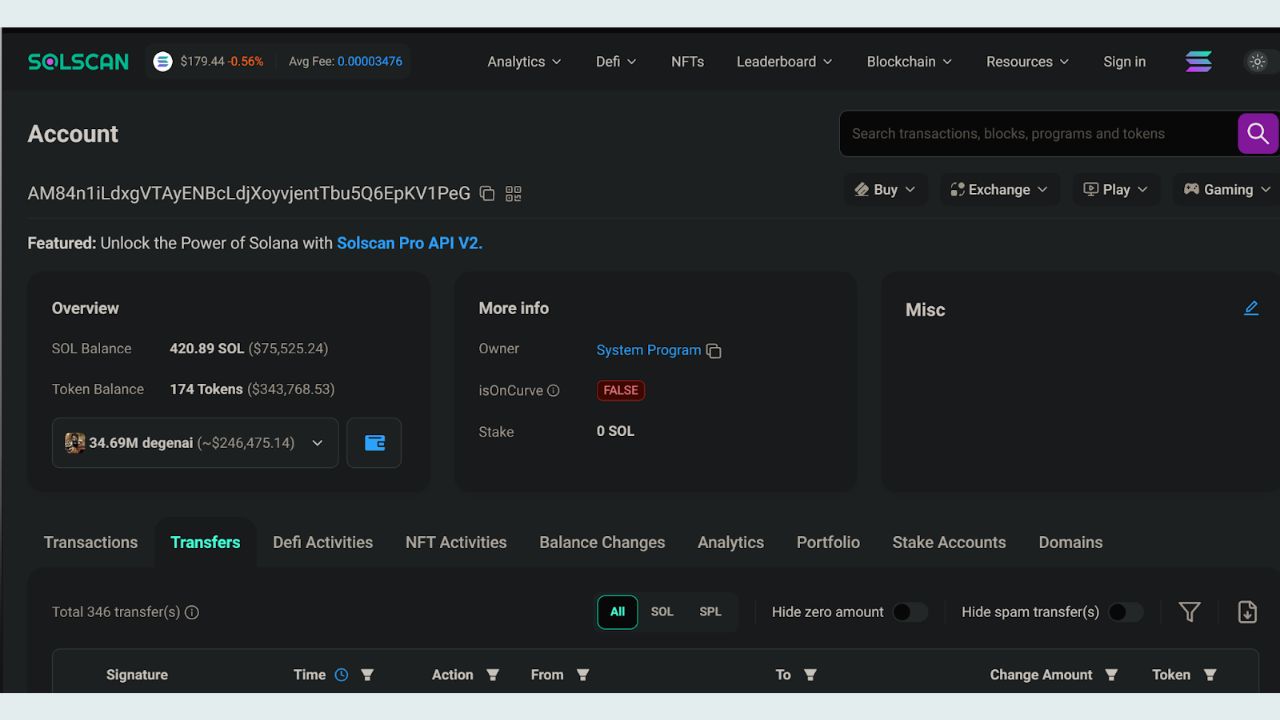Click the 174 Tokens balance value
Viewport: 1280px width, 720px height.
tap(206, 389)
